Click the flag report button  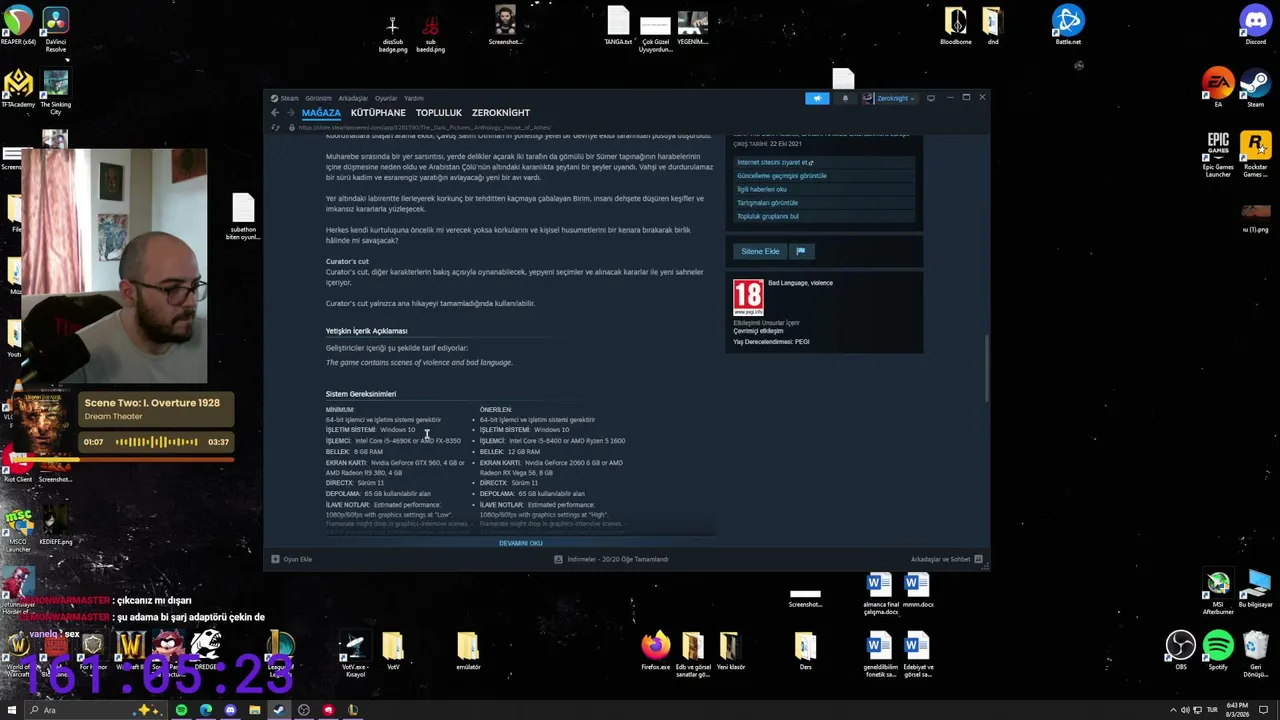coord(801,252)
